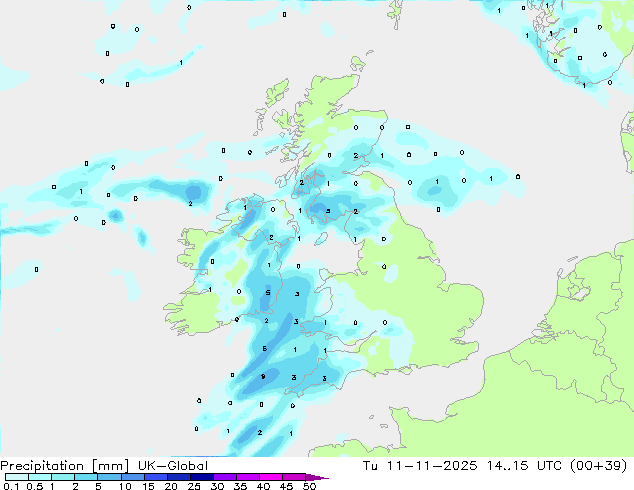The image size is (634, 490).
Task: Click the "UK-Global" model label
Action: 173,466
